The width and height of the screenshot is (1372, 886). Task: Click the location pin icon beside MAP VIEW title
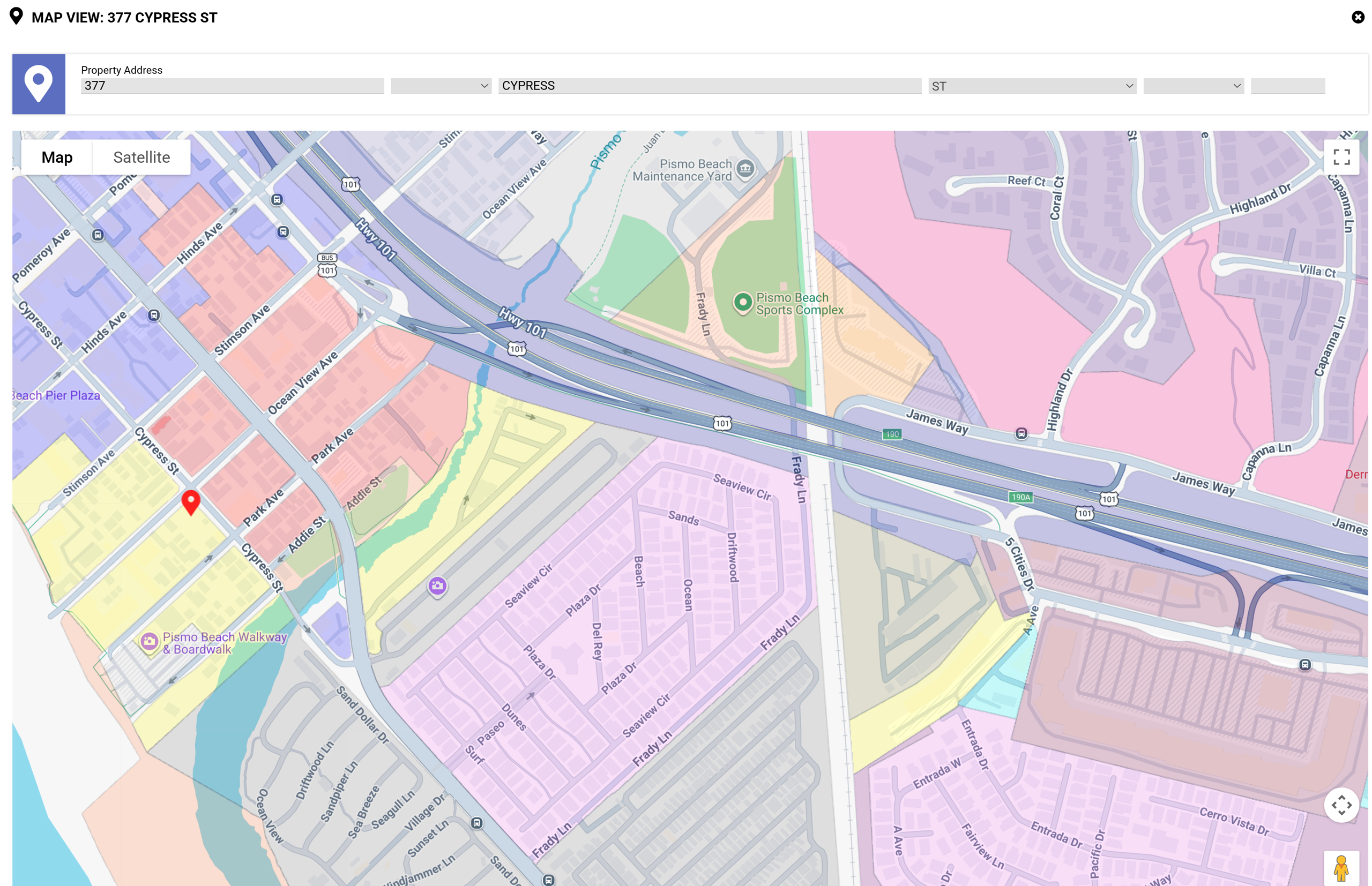coord(16,16)
